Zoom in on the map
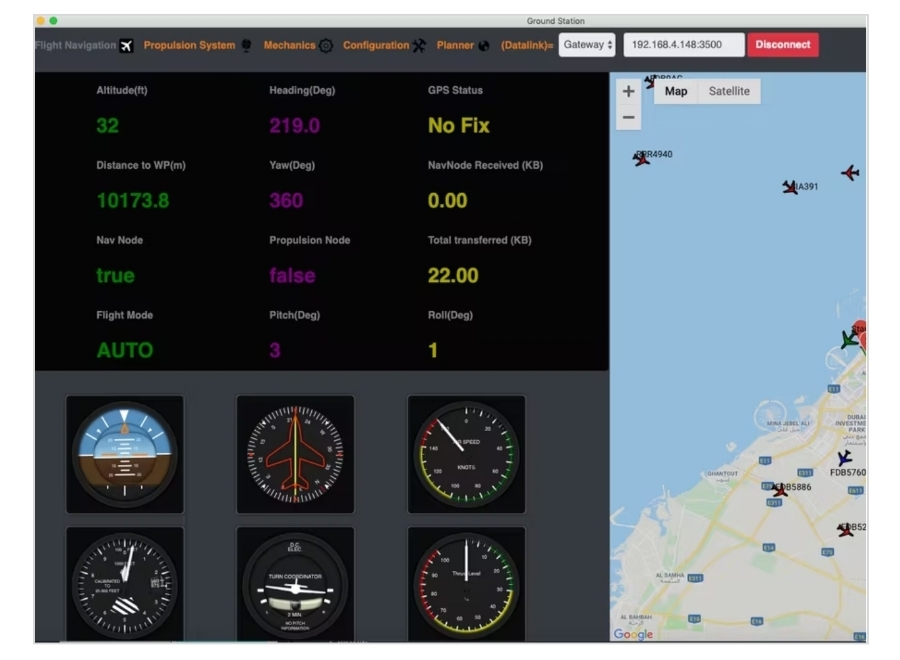This screenshot has width=900, height=660. click(x=629, y=91)
